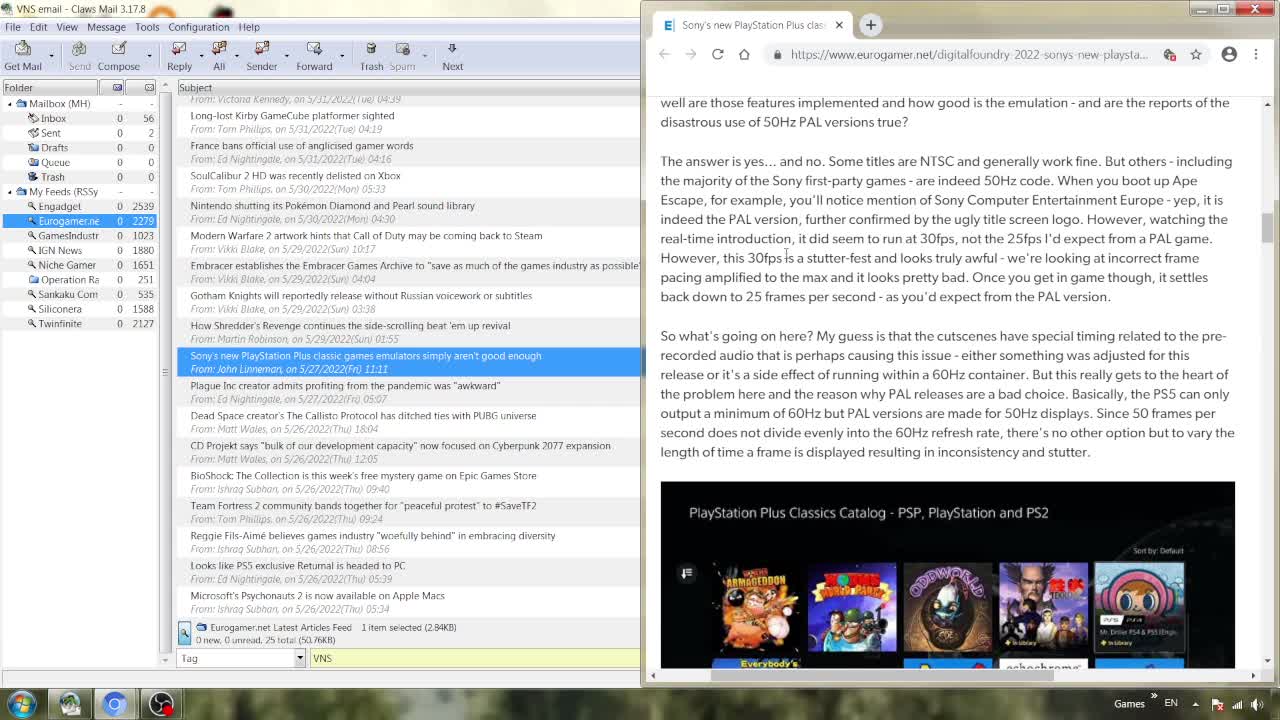Open Chrome's three-dot menu

1256,54
